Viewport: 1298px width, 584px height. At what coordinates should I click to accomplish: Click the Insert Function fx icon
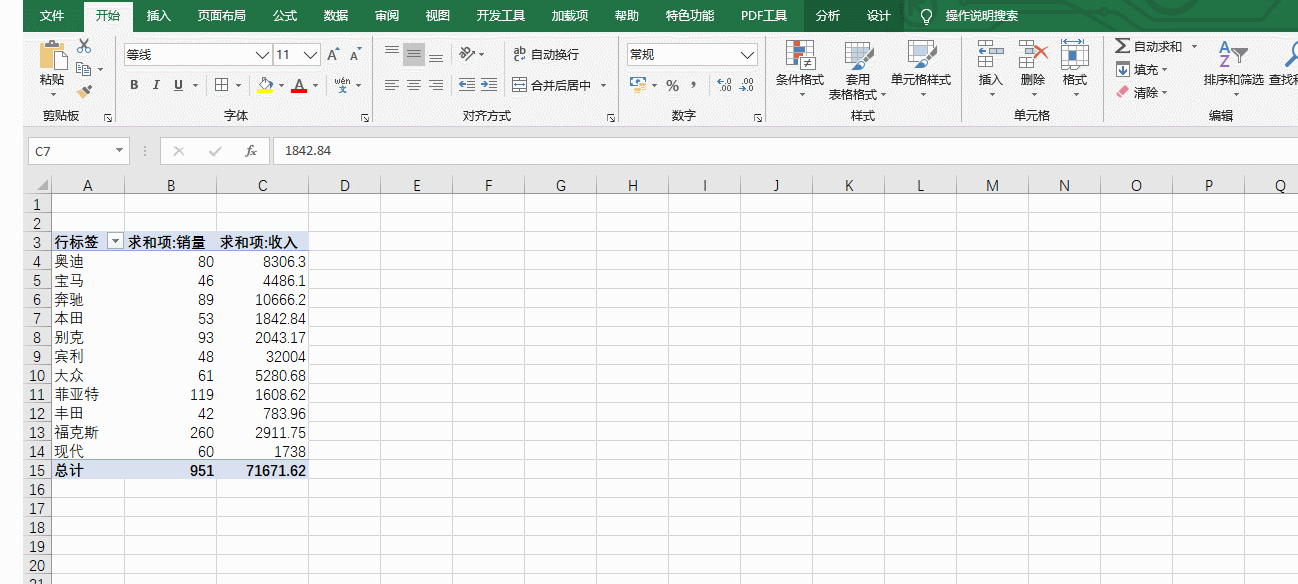click(x=251, y=151)
